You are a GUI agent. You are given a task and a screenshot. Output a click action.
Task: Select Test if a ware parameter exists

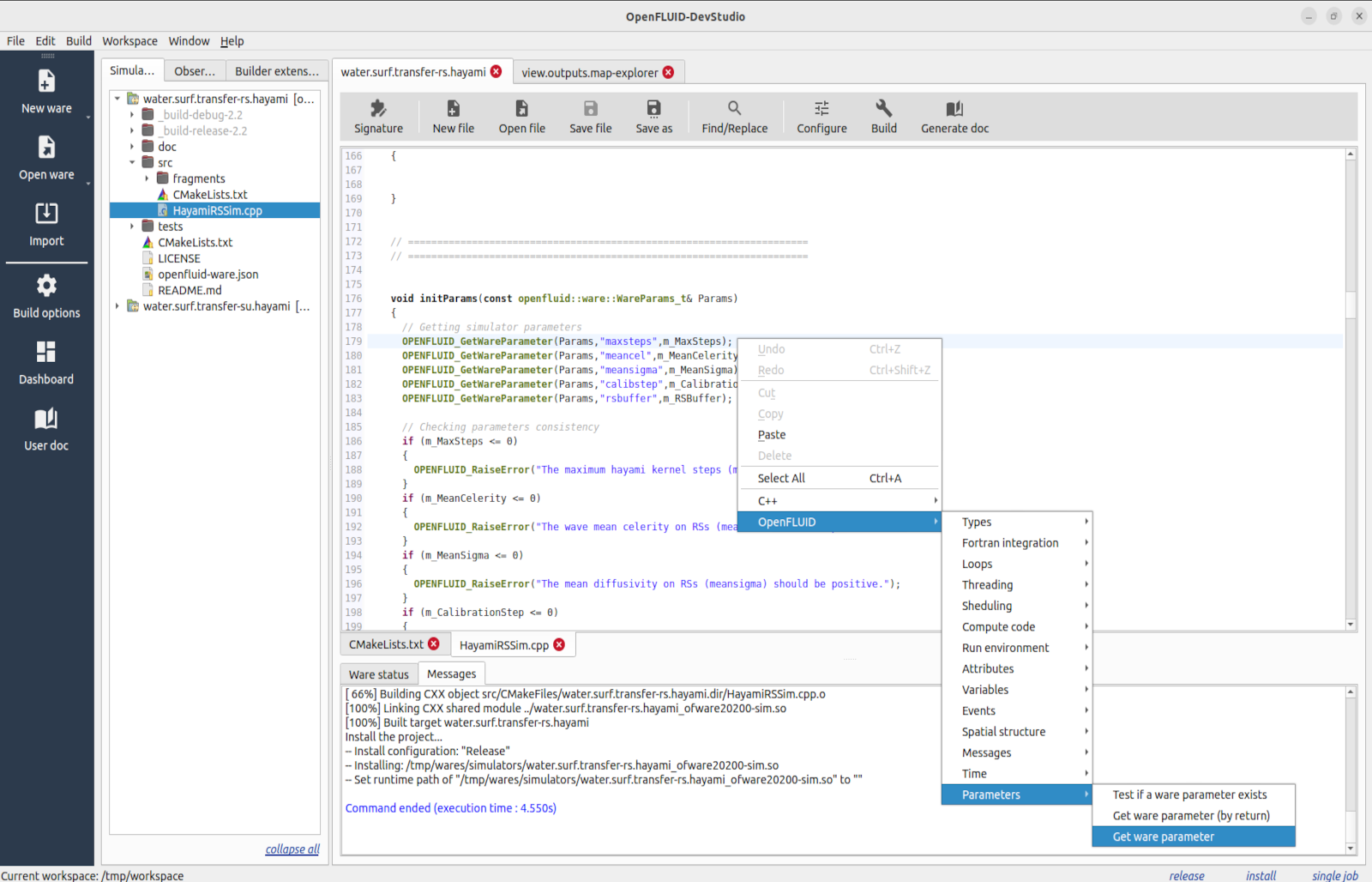pyautogui.click(x=1194, y=794)
